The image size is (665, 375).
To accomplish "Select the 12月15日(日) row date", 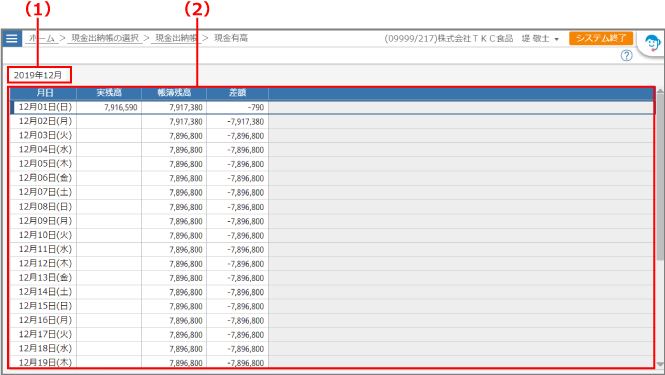I will (45, 306).
